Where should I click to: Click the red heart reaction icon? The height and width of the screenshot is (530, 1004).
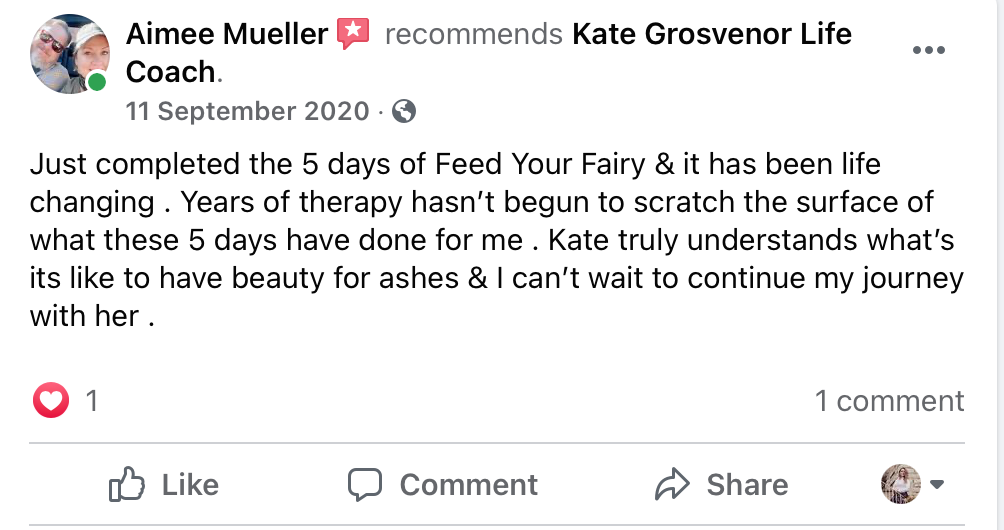[51, 402]
